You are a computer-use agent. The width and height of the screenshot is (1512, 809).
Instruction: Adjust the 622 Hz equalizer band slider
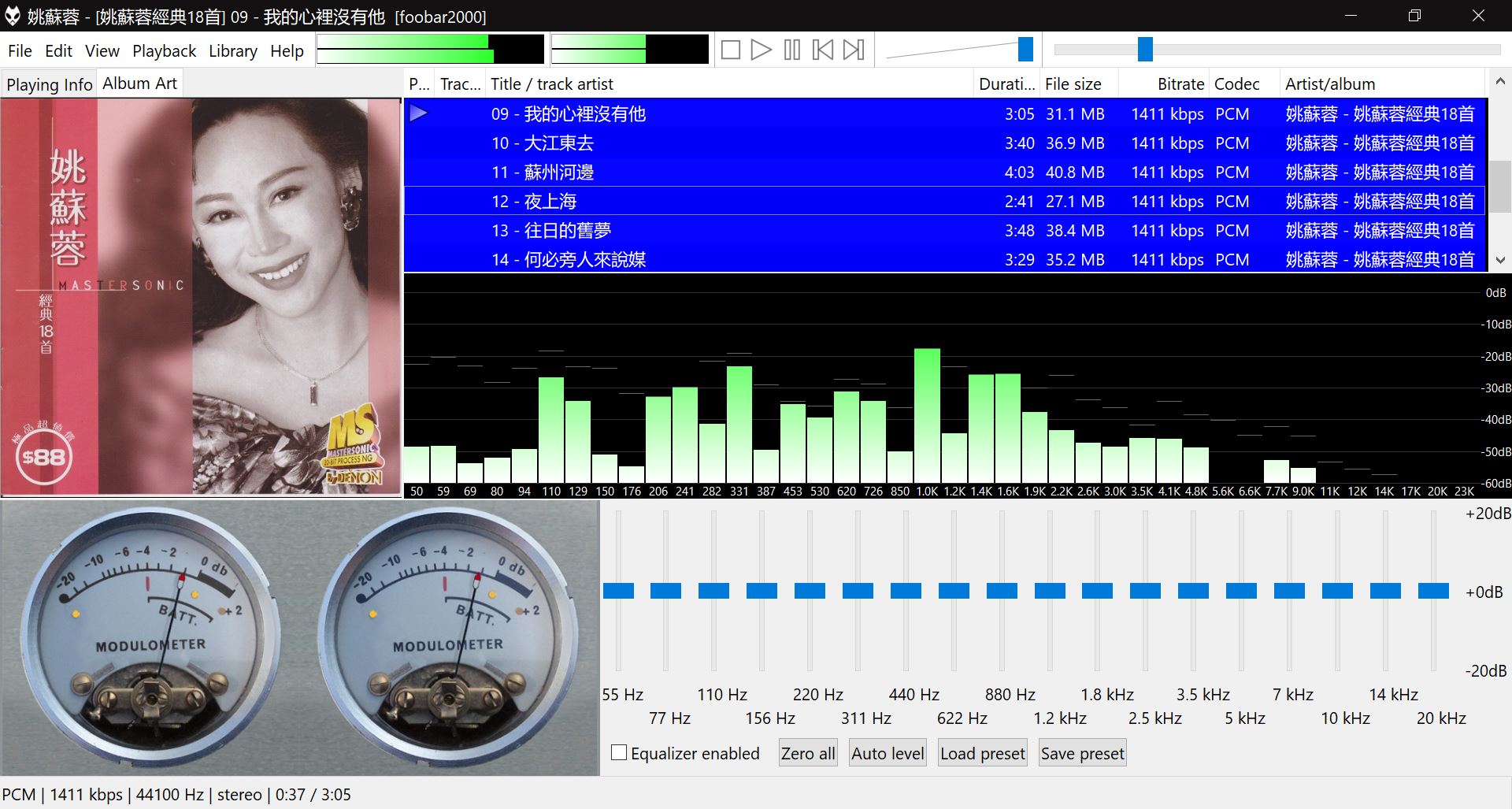tap(954, 591)
